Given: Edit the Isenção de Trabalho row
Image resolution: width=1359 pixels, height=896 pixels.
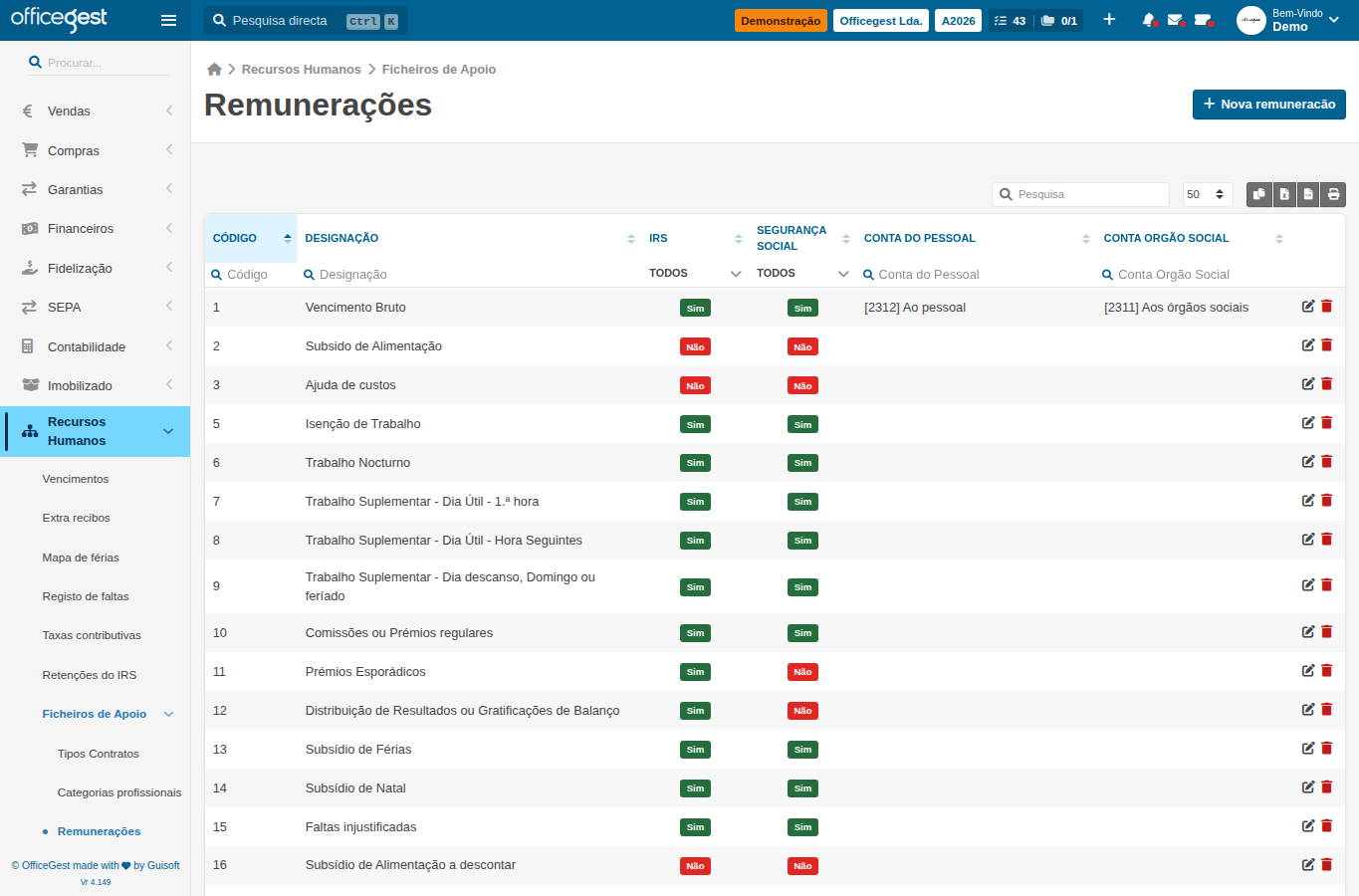Looking at the screenshot, I should coord(1308,423).
